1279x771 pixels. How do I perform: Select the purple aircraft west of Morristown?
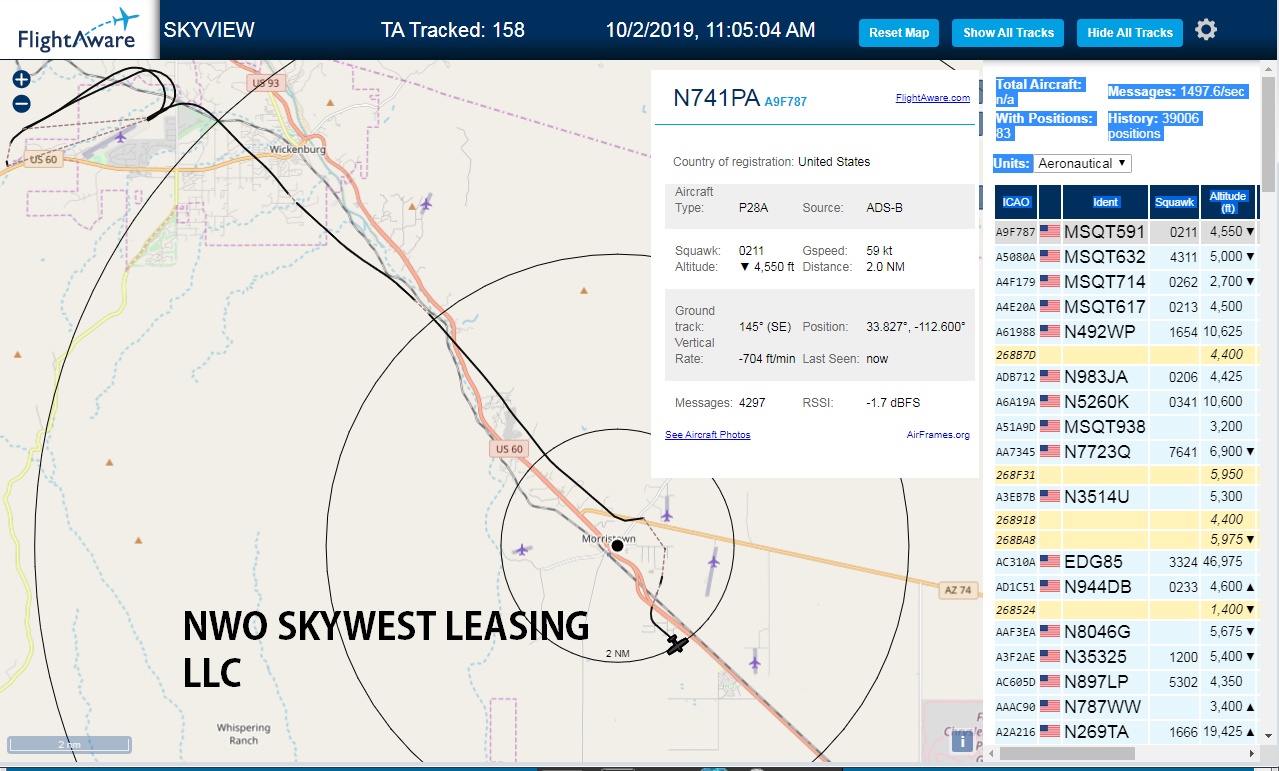521,549
